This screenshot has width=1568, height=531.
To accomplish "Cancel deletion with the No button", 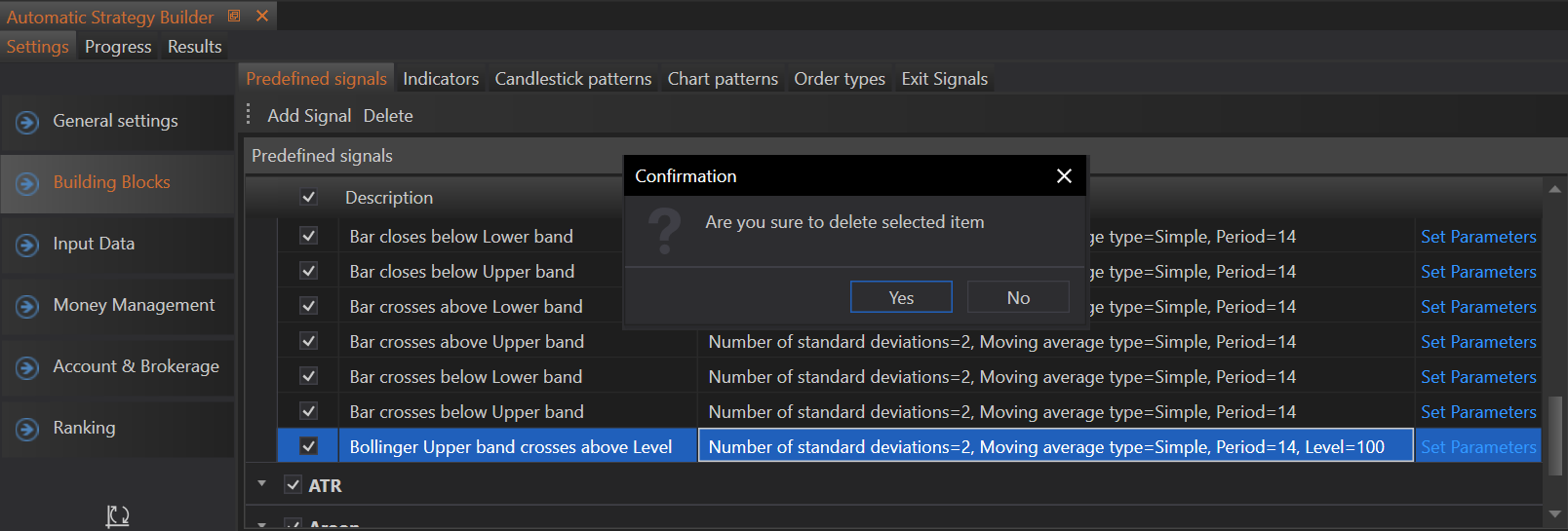I will pos(1018,297).
